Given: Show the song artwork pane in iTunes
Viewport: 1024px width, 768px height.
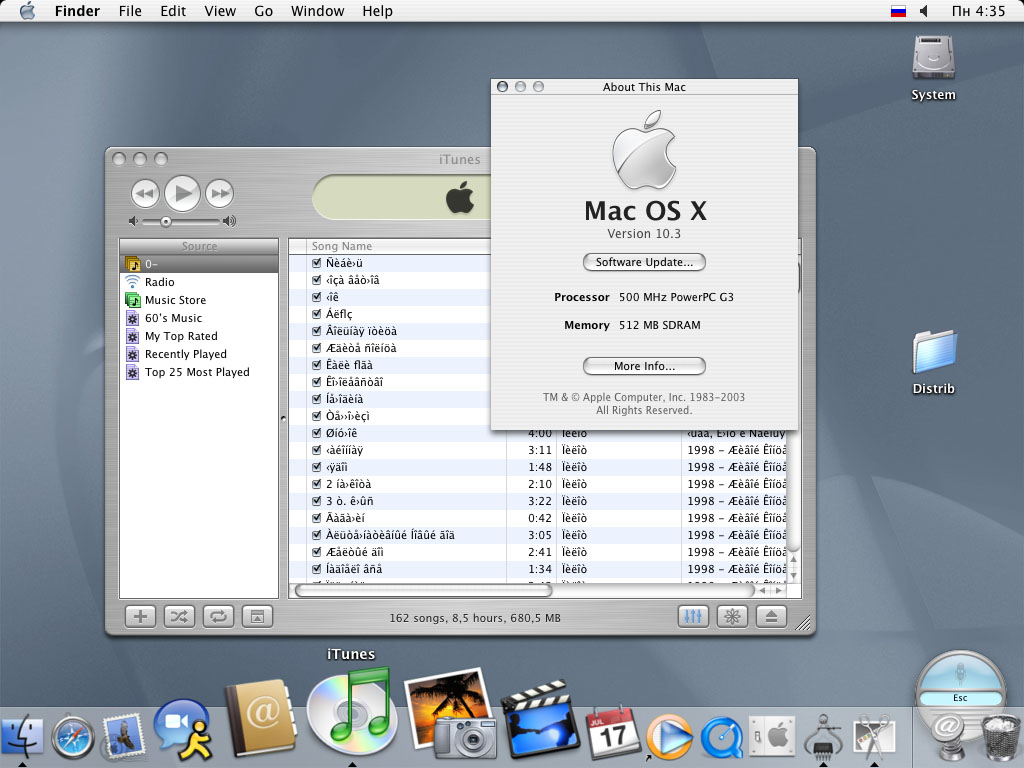Looking at the screenshot, I should [257, 616].
